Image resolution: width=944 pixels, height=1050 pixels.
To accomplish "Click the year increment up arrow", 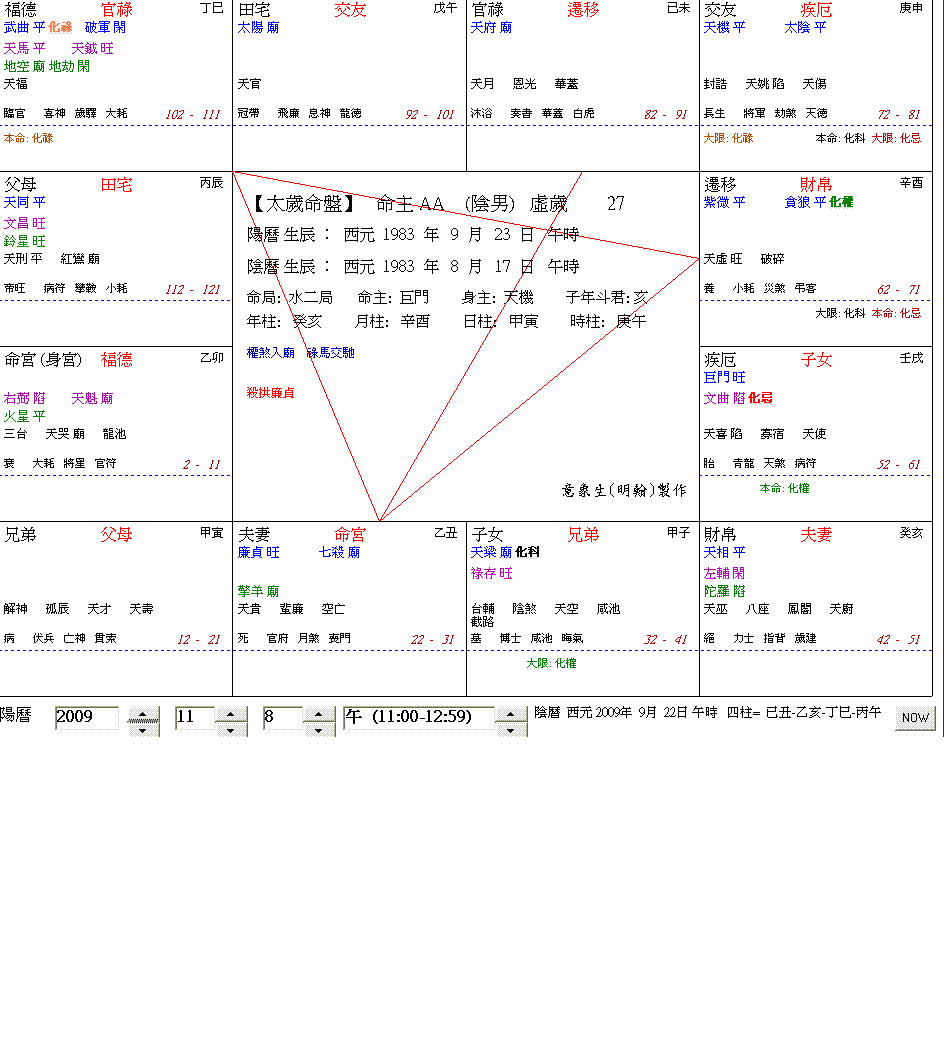I will coord(144,713).
